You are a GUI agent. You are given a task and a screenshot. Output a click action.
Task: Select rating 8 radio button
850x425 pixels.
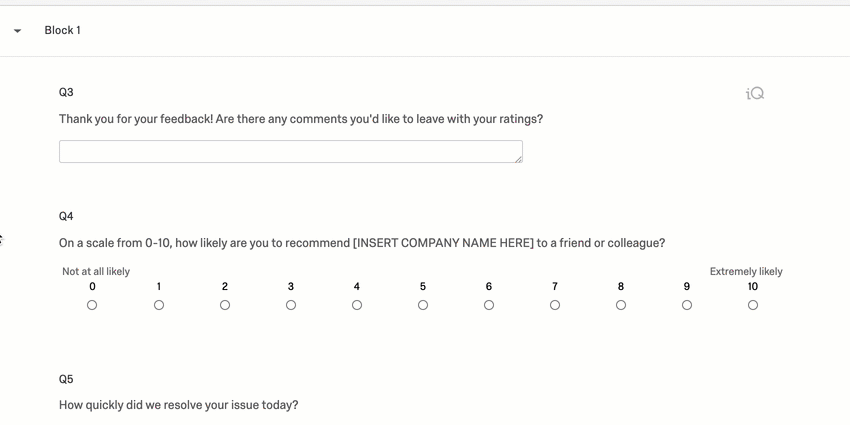click(x=621, y=305)
